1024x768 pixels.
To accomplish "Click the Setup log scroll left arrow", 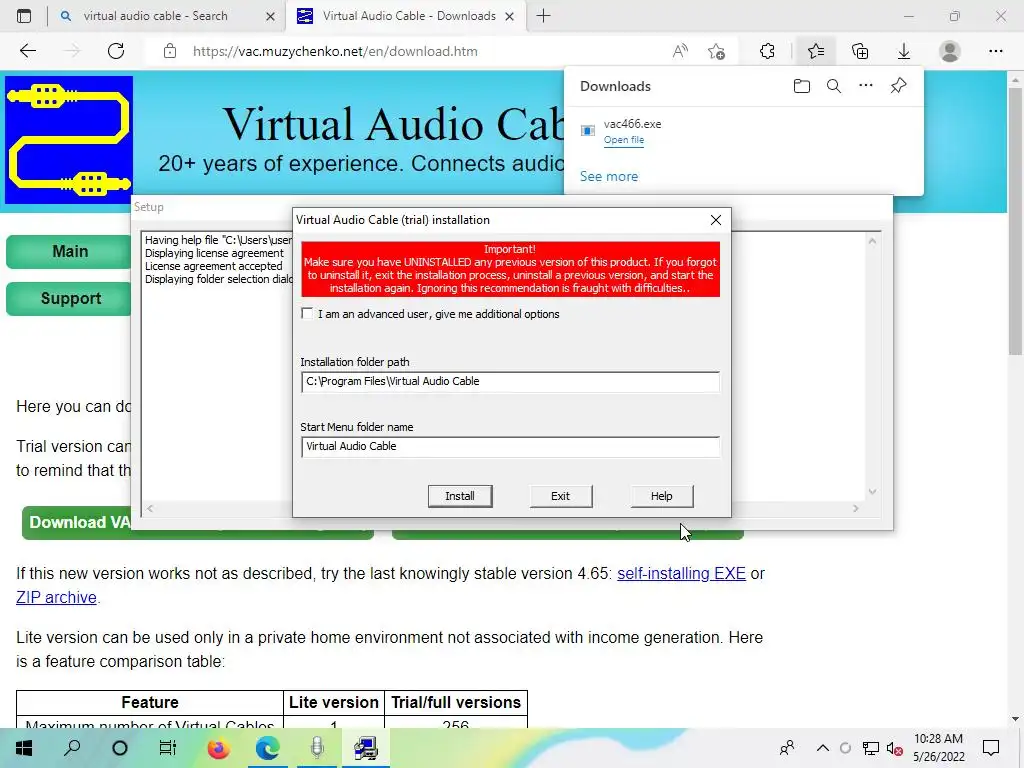I will coord(150,508).
